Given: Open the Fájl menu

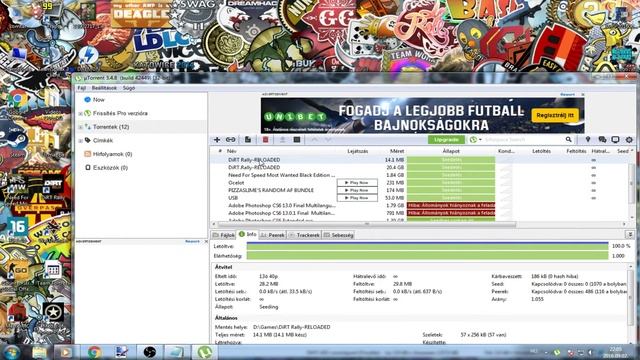Looking at the screenshot, I should click(x=82, y=88).
